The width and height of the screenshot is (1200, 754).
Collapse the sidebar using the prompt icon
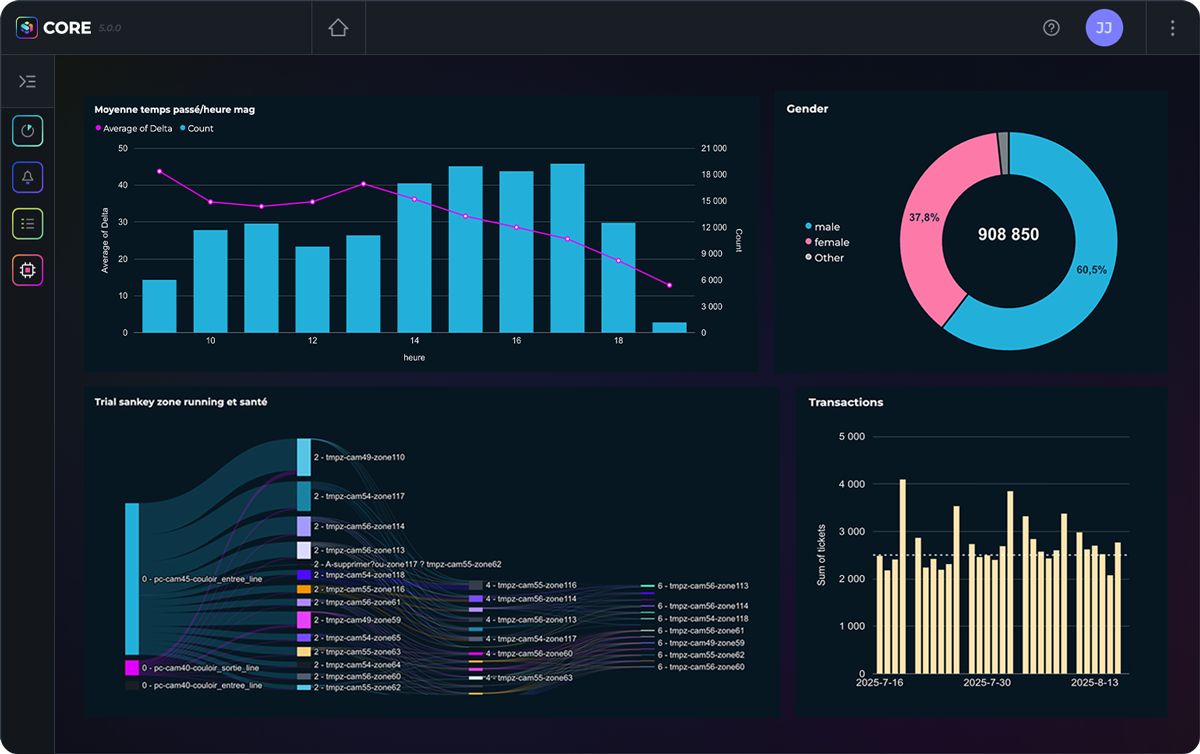29,81
